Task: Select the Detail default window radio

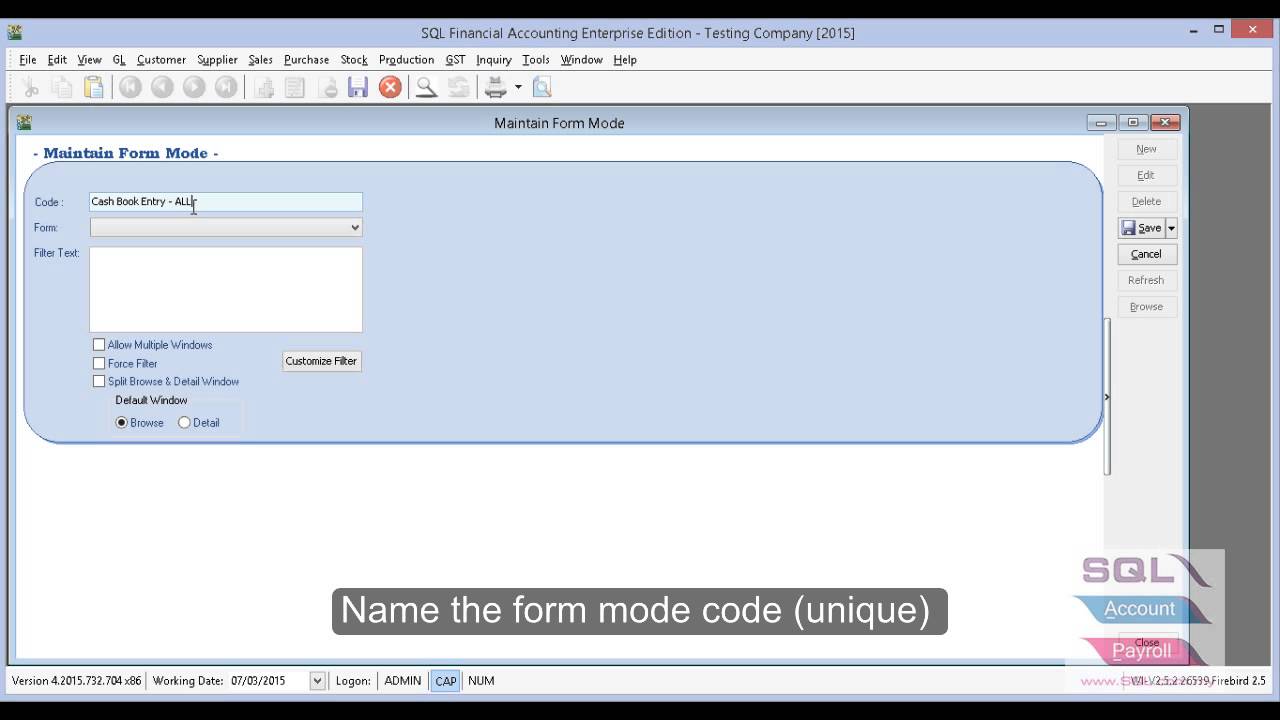Action: (184, 422)
